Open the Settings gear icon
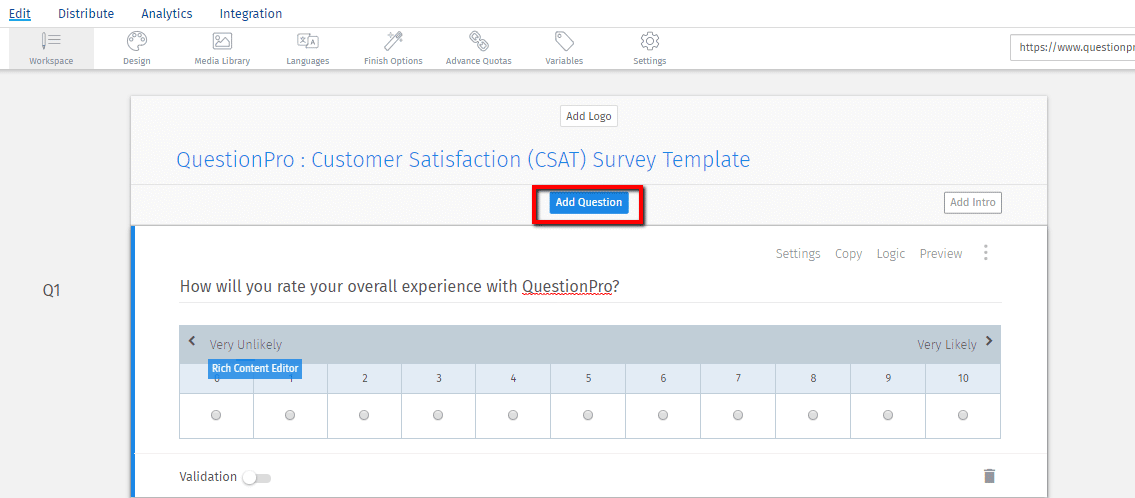The height and width of the screenshot is (498, 1135). pos(649,41)
